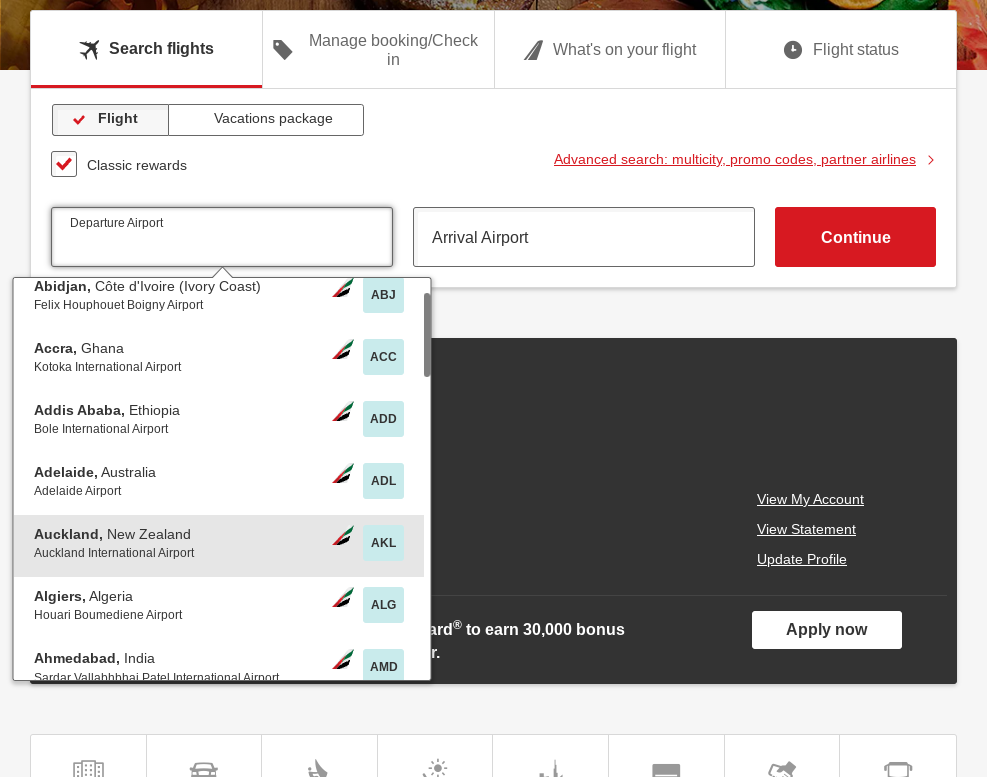Click the credit card icon in bottom row
The height and width of the screenshot is (777, 987).
tap(666, 770)
